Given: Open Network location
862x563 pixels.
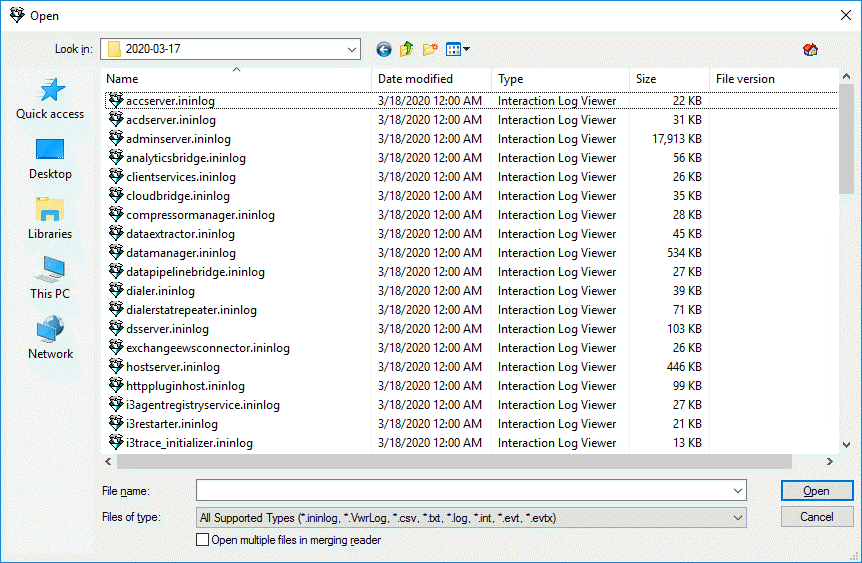Looking at the screenshot, I should (x=50, y=339).
